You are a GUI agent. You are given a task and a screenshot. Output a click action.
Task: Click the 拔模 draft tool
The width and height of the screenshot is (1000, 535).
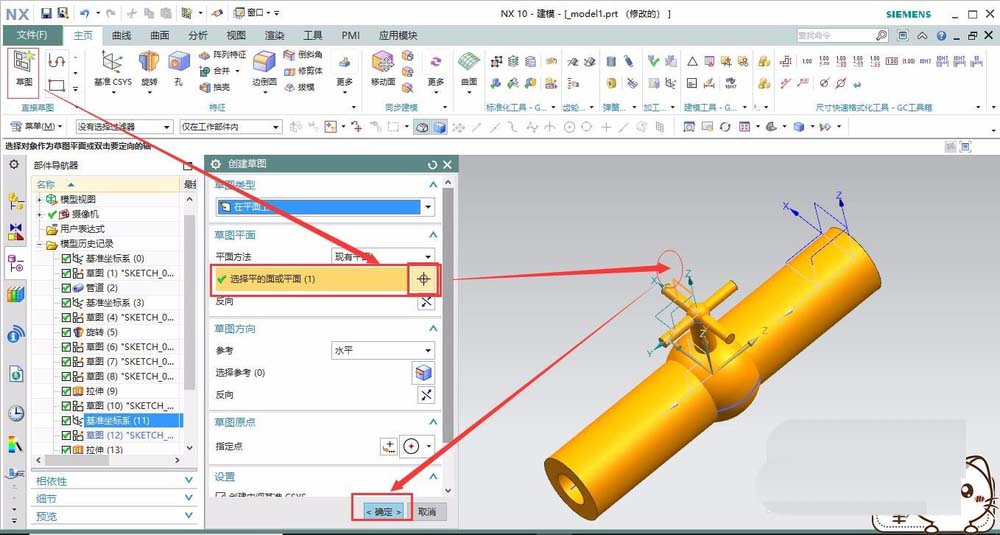click(x=299, y=87)
